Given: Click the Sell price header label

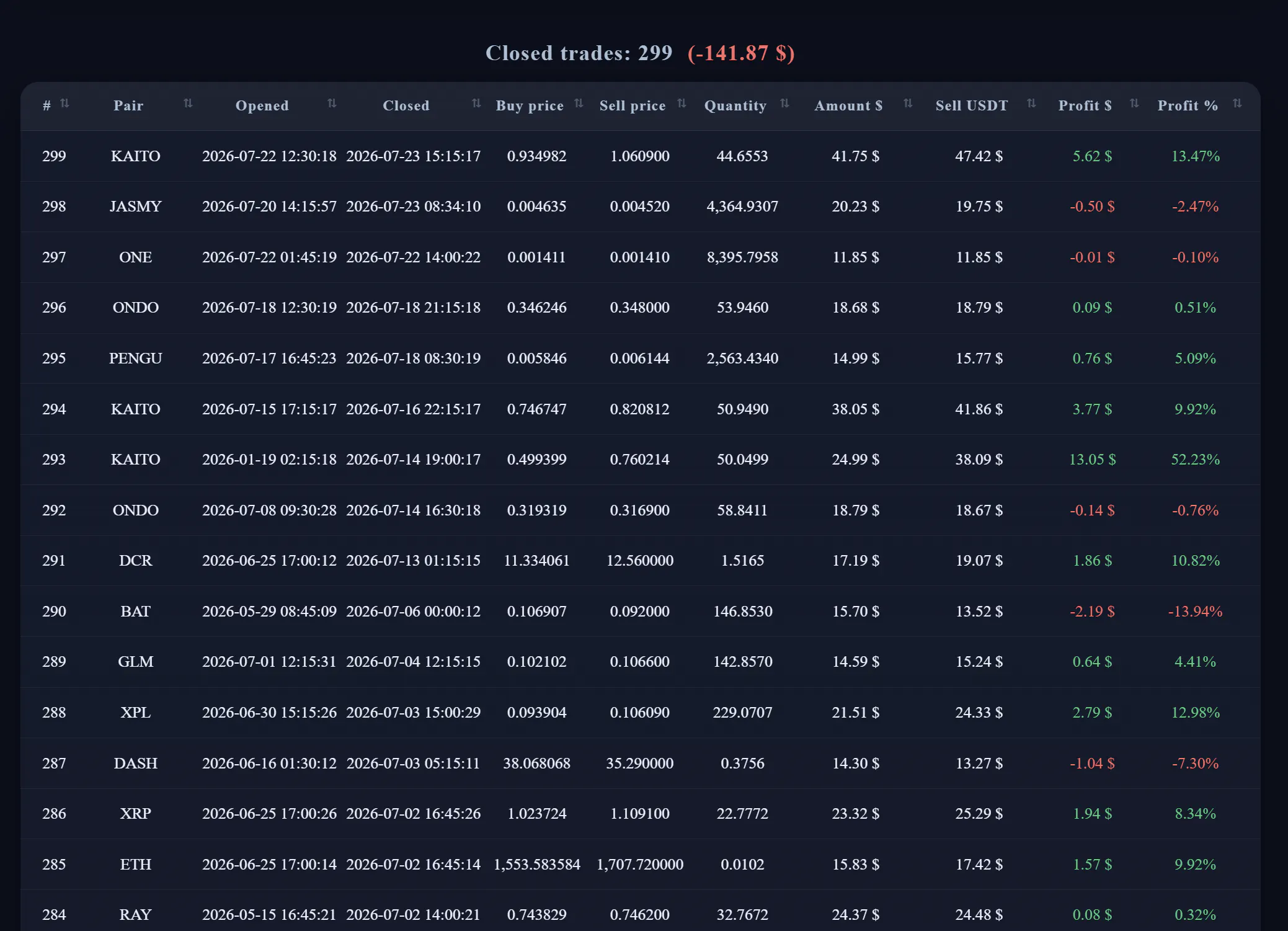Looking at the screenshot, I should [x=633, y=105].
